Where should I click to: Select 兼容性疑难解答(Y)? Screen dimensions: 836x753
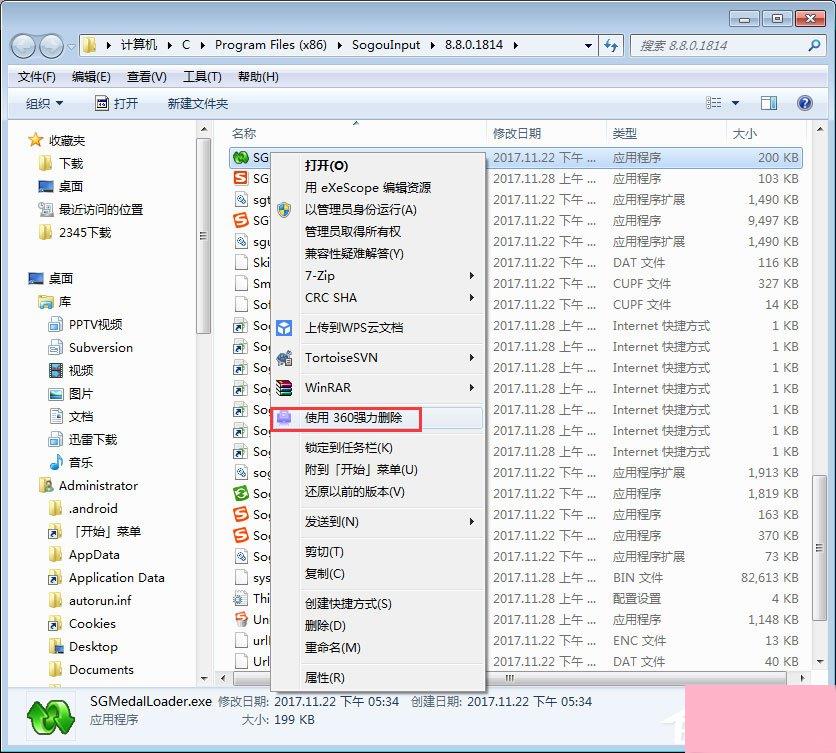click(x=354, y=253)
